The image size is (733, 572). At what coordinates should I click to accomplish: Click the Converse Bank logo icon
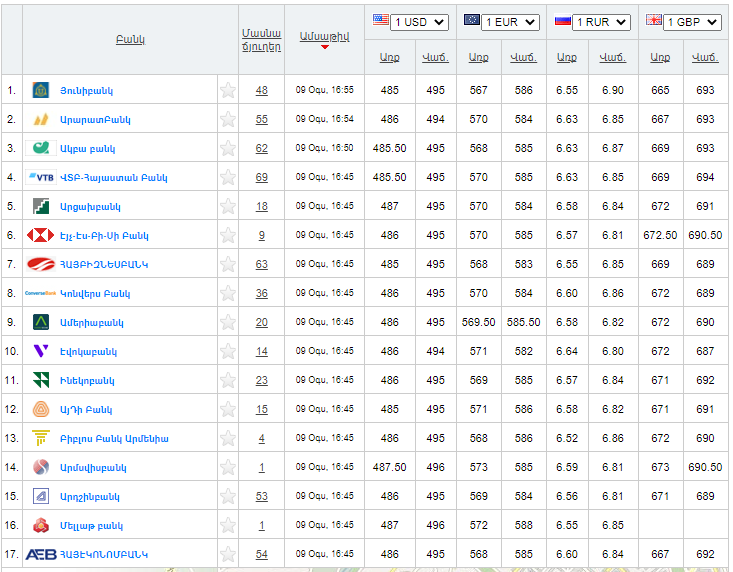tap(41, 293)
